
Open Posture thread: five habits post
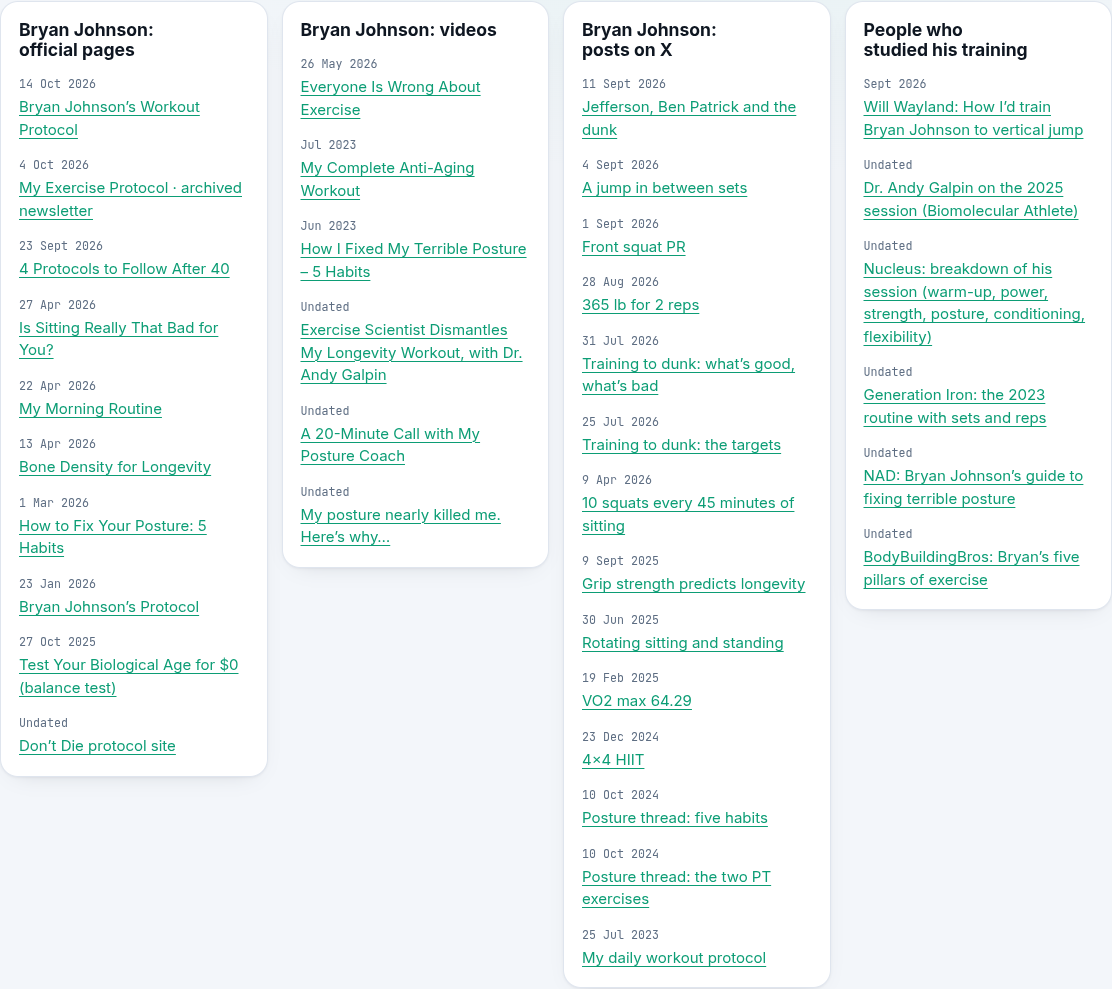point(674,818)
